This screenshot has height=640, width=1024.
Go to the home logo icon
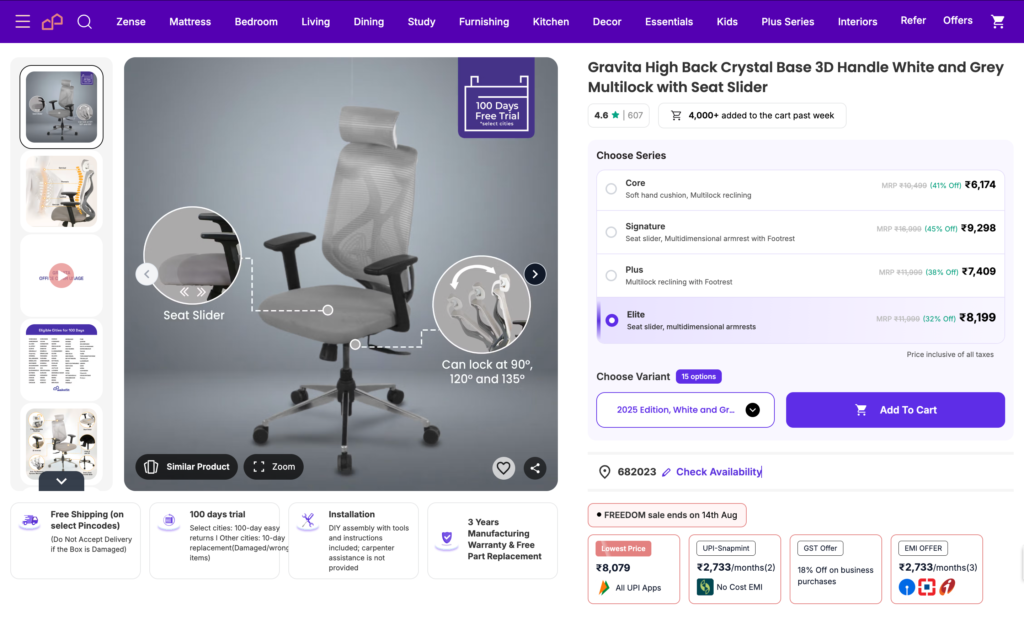tap(52, 22)
